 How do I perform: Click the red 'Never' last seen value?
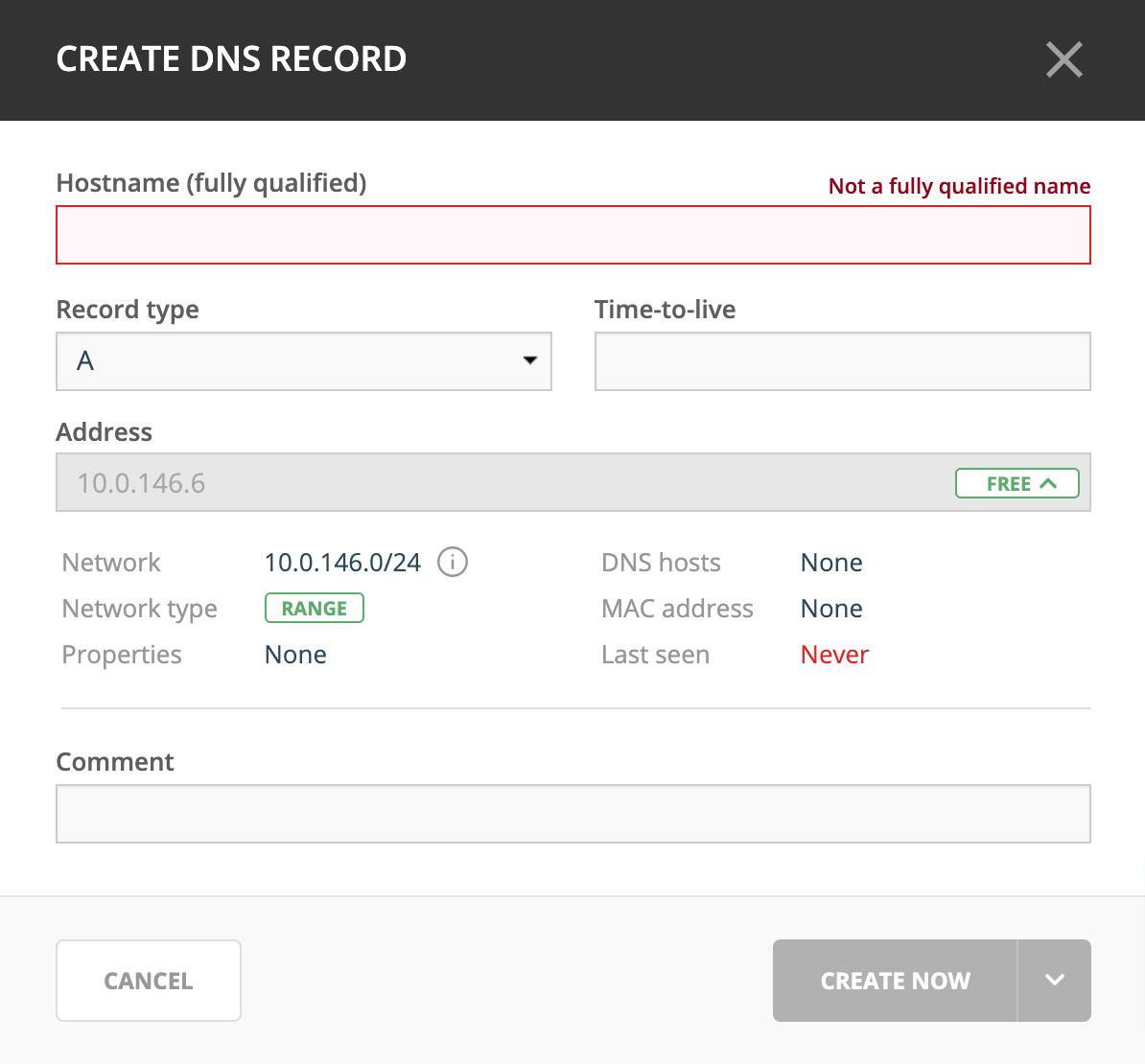click(x=834, y=655)
